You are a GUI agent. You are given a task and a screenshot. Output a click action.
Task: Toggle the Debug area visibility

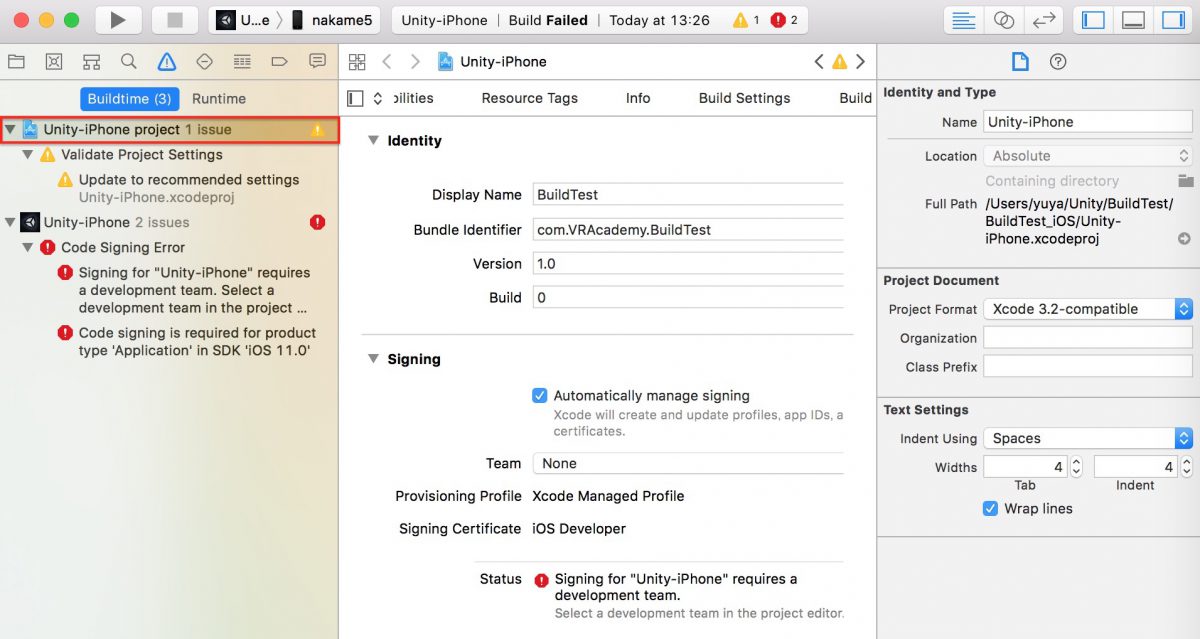(1133, 20)
